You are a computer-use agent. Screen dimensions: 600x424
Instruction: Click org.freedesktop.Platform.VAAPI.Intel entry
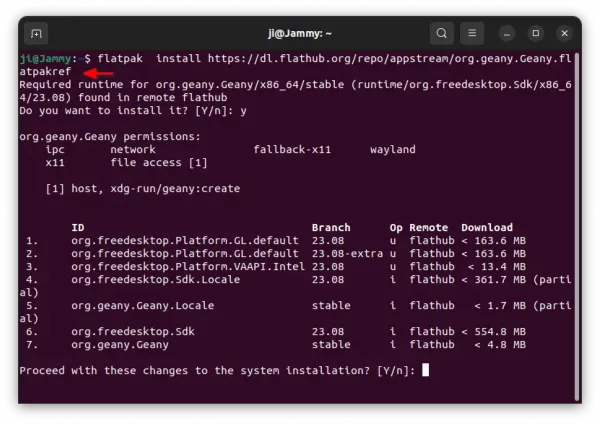[x=188, y=267]
